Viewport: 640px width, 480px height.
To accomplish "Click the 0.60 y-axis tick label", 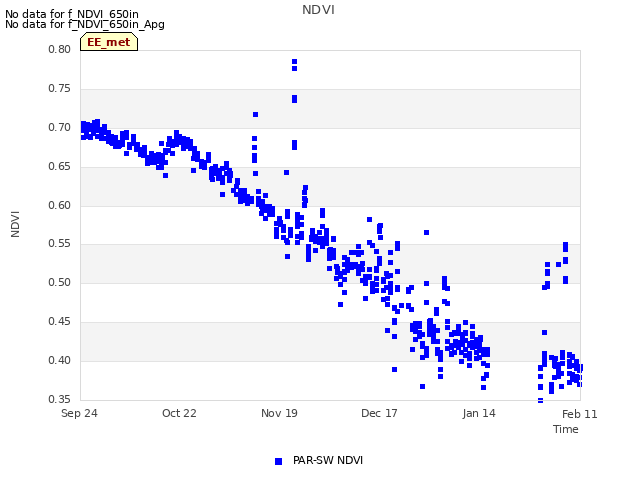I will coord(60,205).
